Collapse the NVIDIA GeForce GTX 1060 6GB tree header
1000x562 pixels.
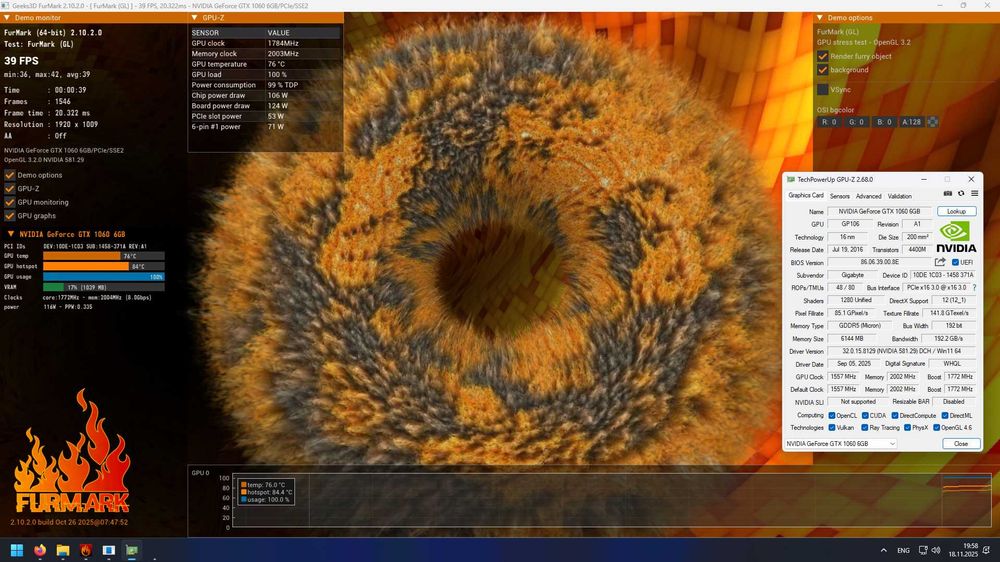[x=10, y=234]
